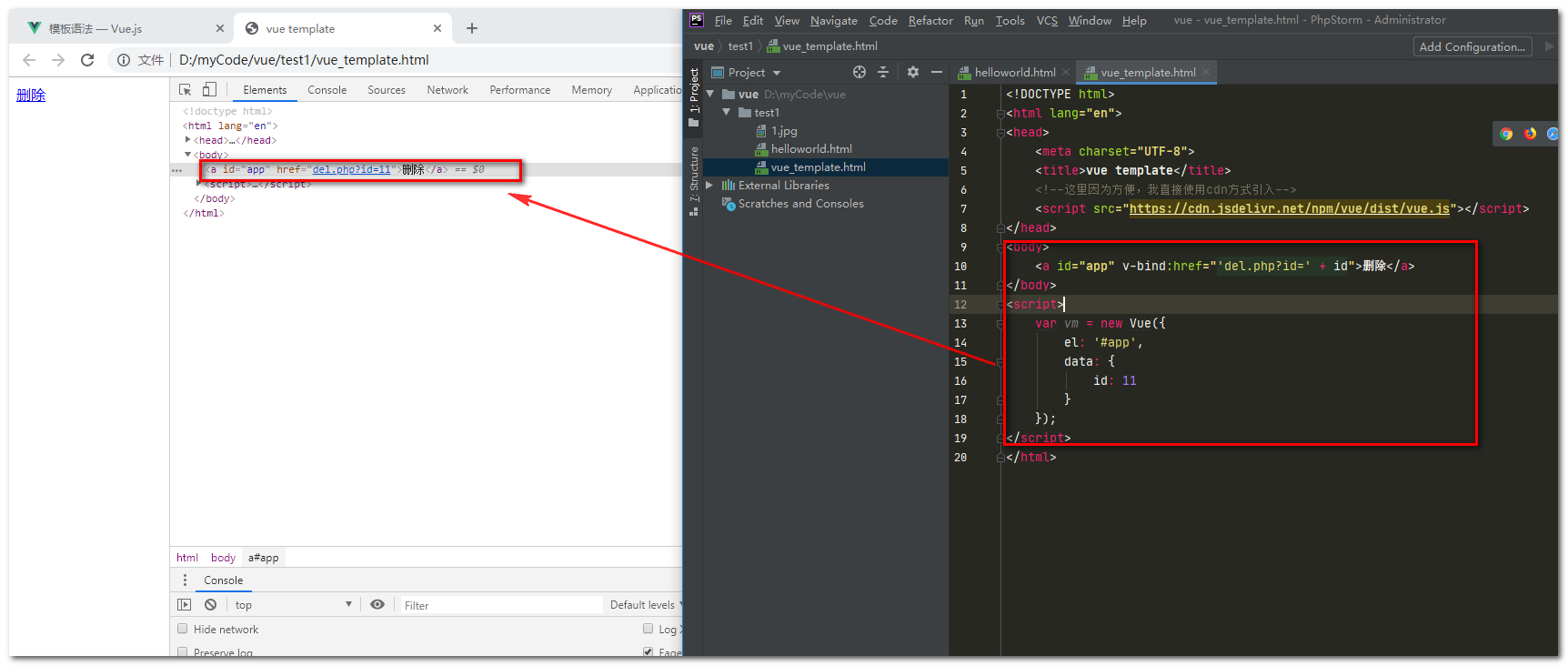
Task: Switch to DevTools Network tab
Action: click(x=447, y=90)
